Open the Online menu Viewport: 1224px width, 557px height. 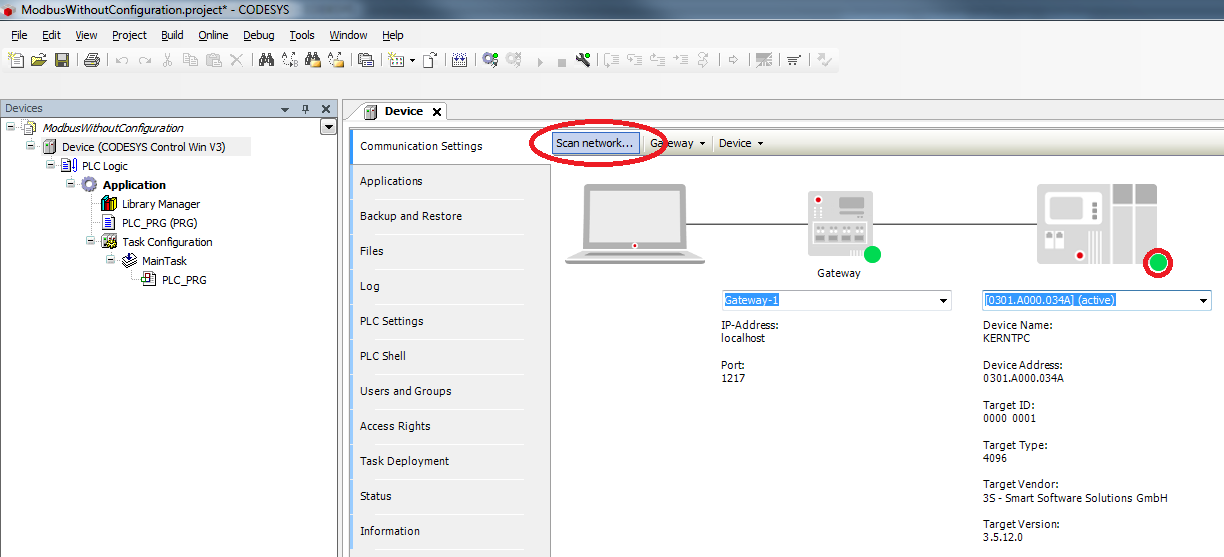click(x=213, y=35)
